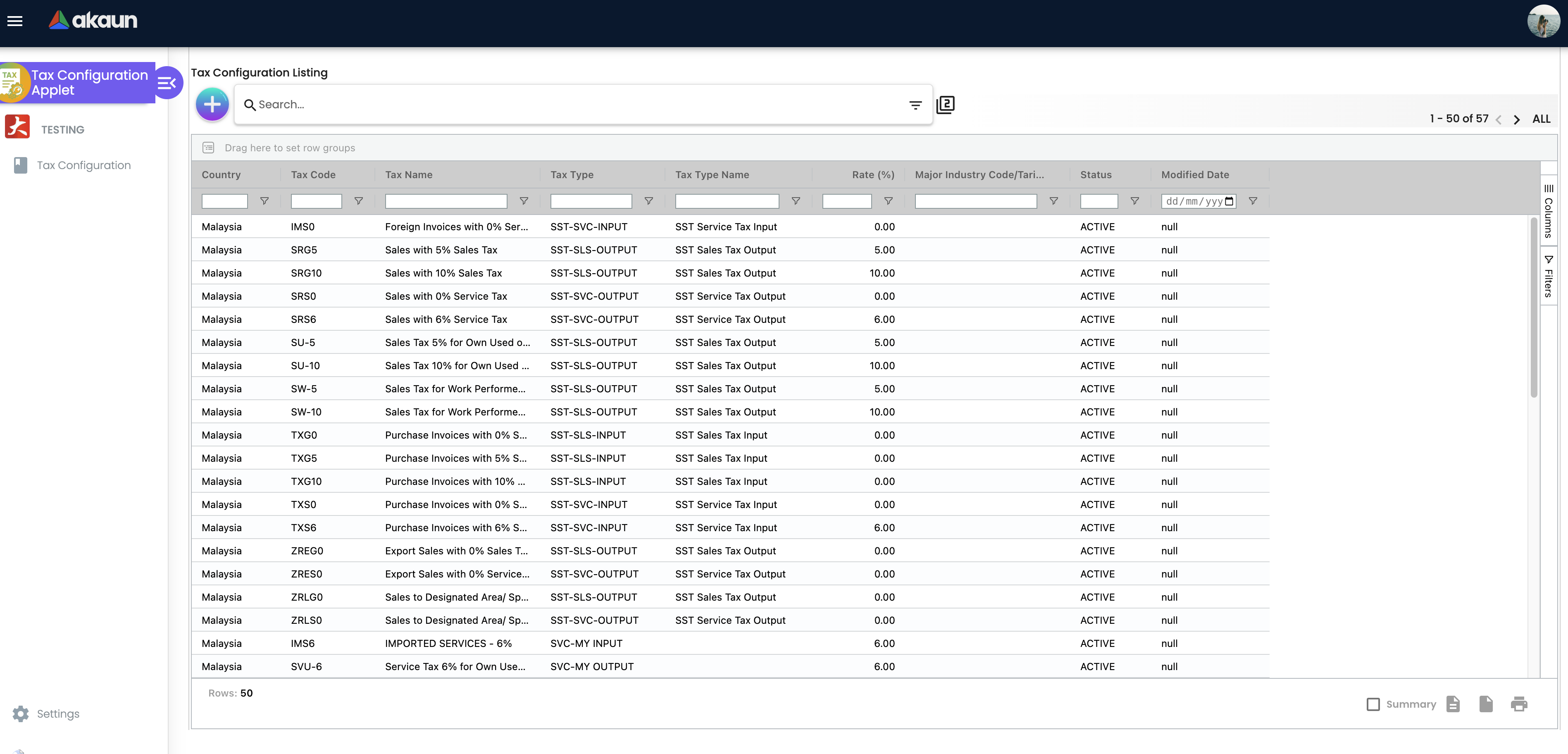Image resolution: width=1568 pixels, height=754 pixels.
Task: Click the table vertical scrollbar
Action: [1534, 308]
